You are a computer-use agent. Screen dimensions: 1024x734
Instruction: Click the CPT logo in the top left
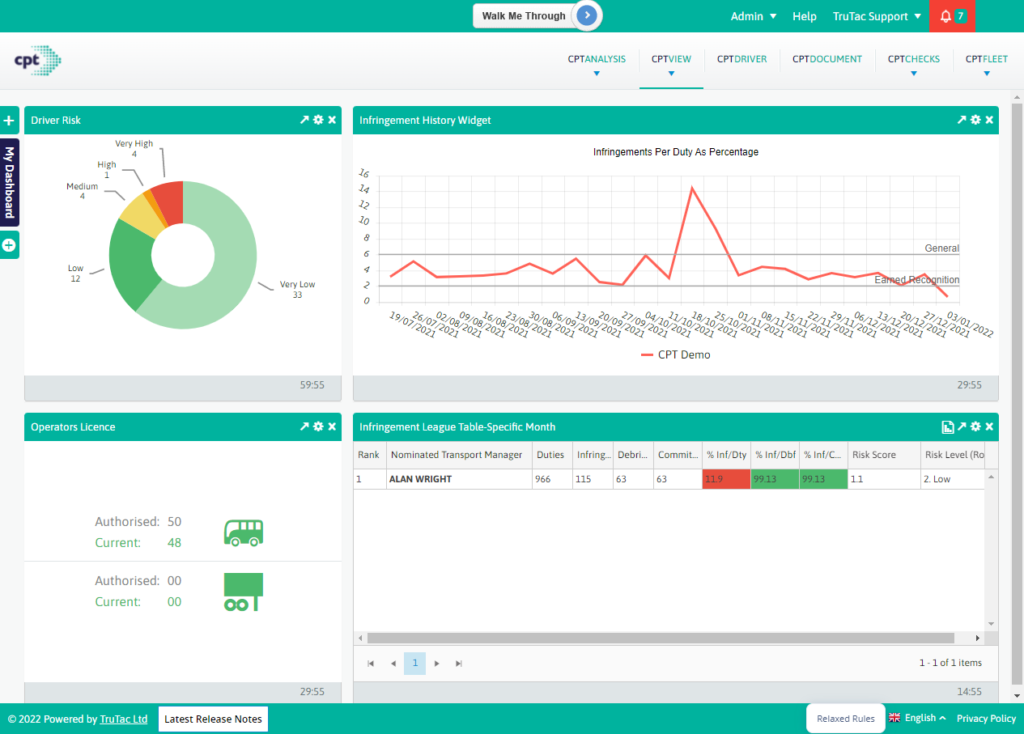[36, 60]
